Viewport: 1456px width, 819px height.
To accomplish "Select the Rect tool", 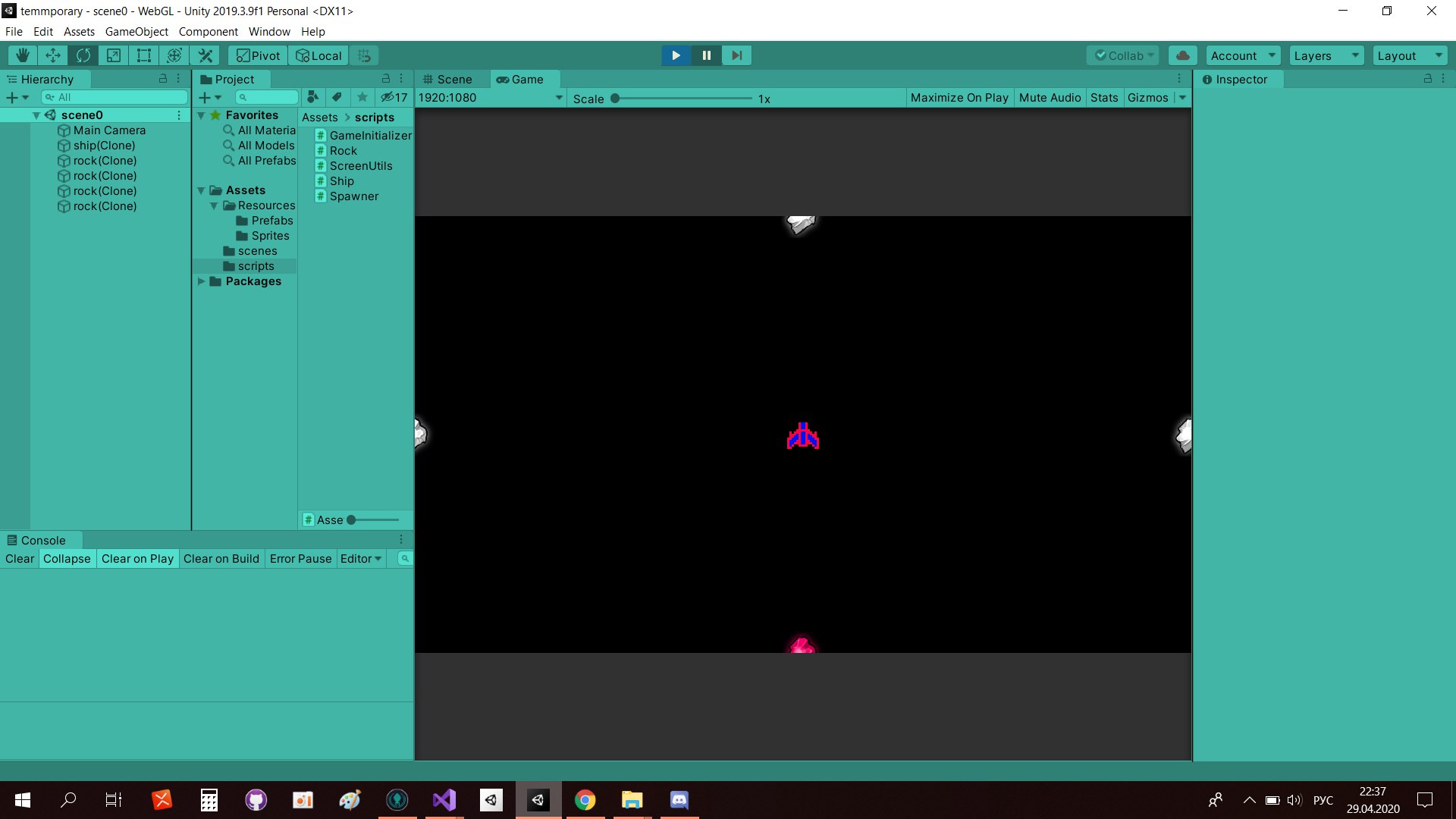I will (x=144, y=55).
